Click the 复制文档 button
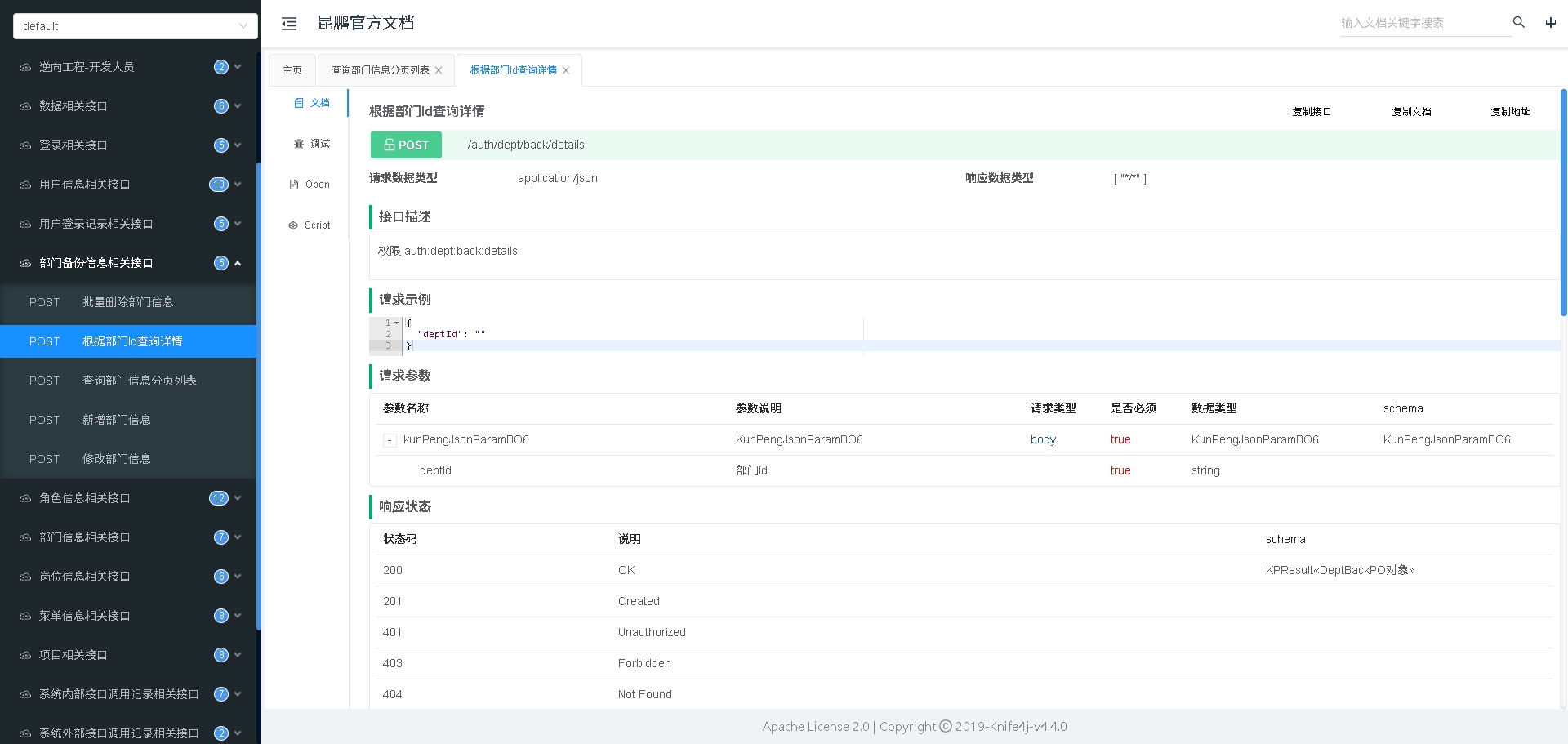This screenshot has height=744, width=1568. [x=1411, y=112]
